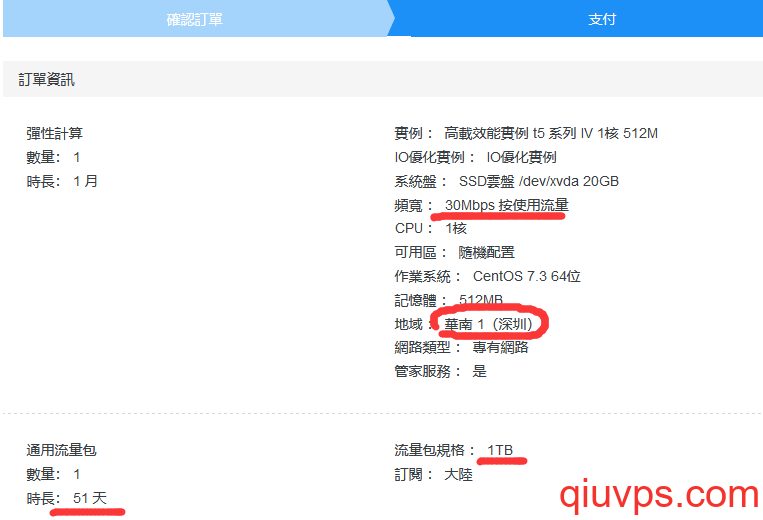
Task: Click the 30Mbps 按使用流量 bandwidth value
Action: (x=507, y=205)
